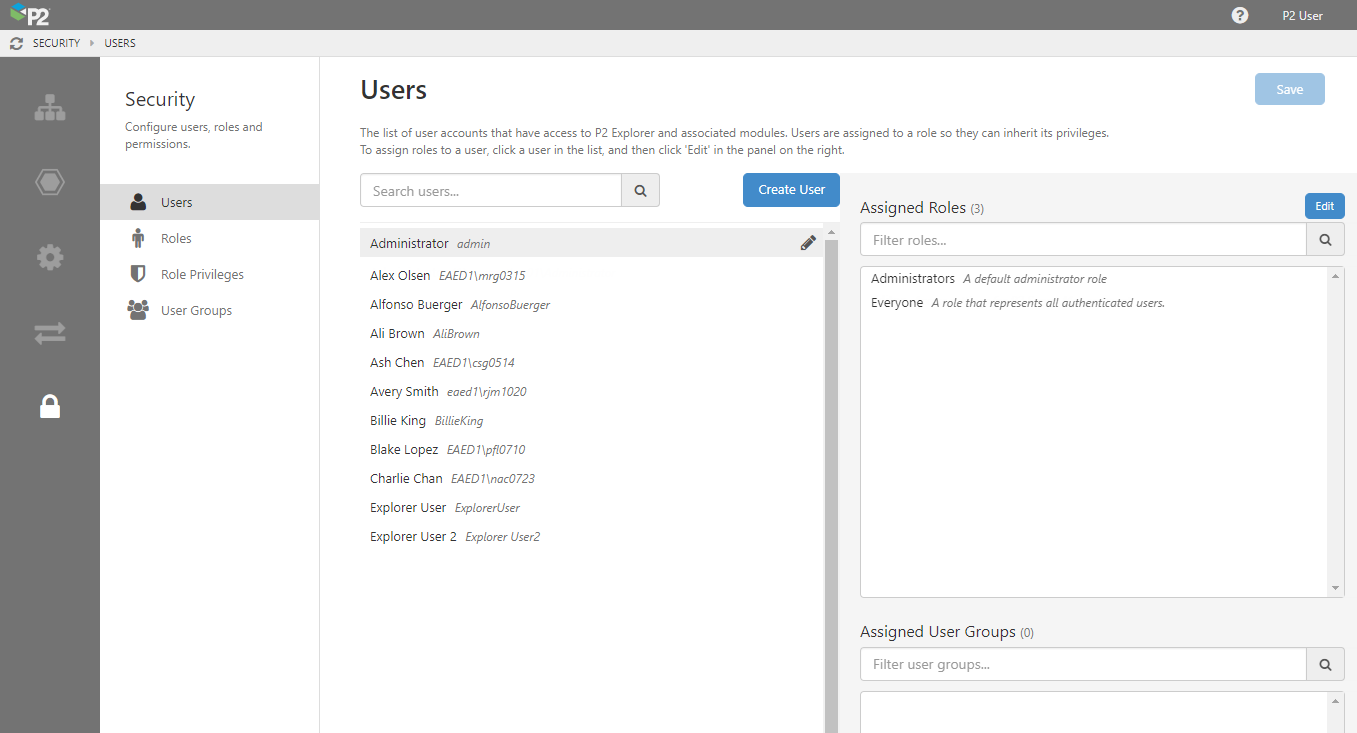Click the Filter user groups input field
1357x733 pixels.
click(x=1083, y=664)
